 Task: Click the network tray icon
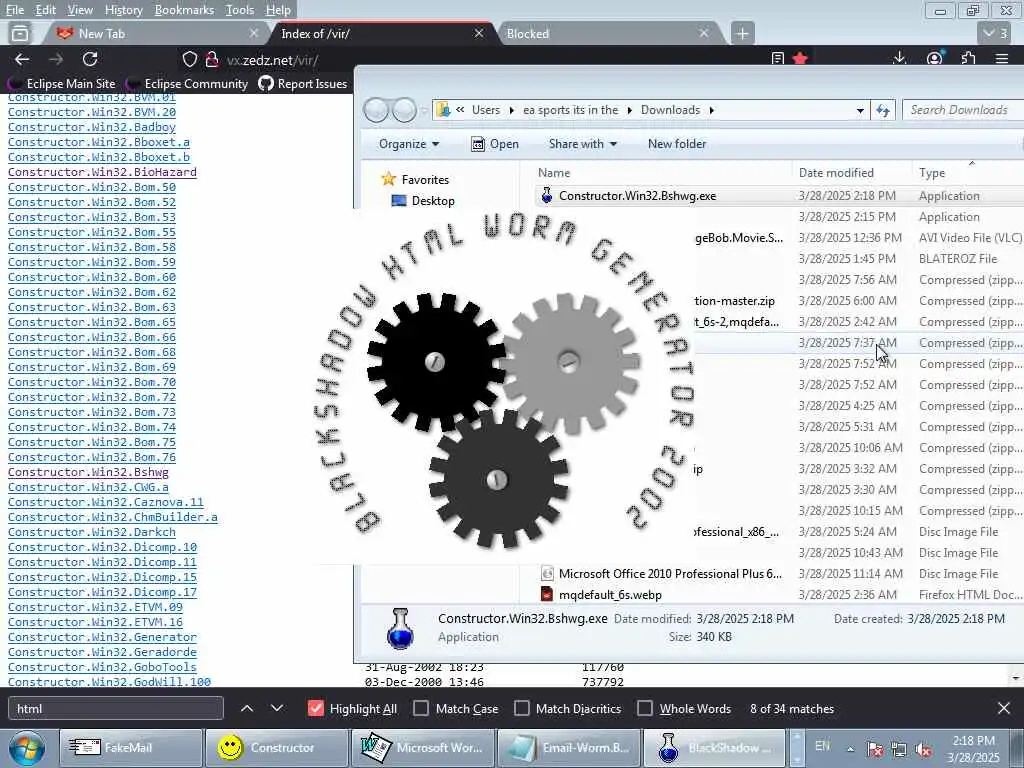[x=899, y=750]
